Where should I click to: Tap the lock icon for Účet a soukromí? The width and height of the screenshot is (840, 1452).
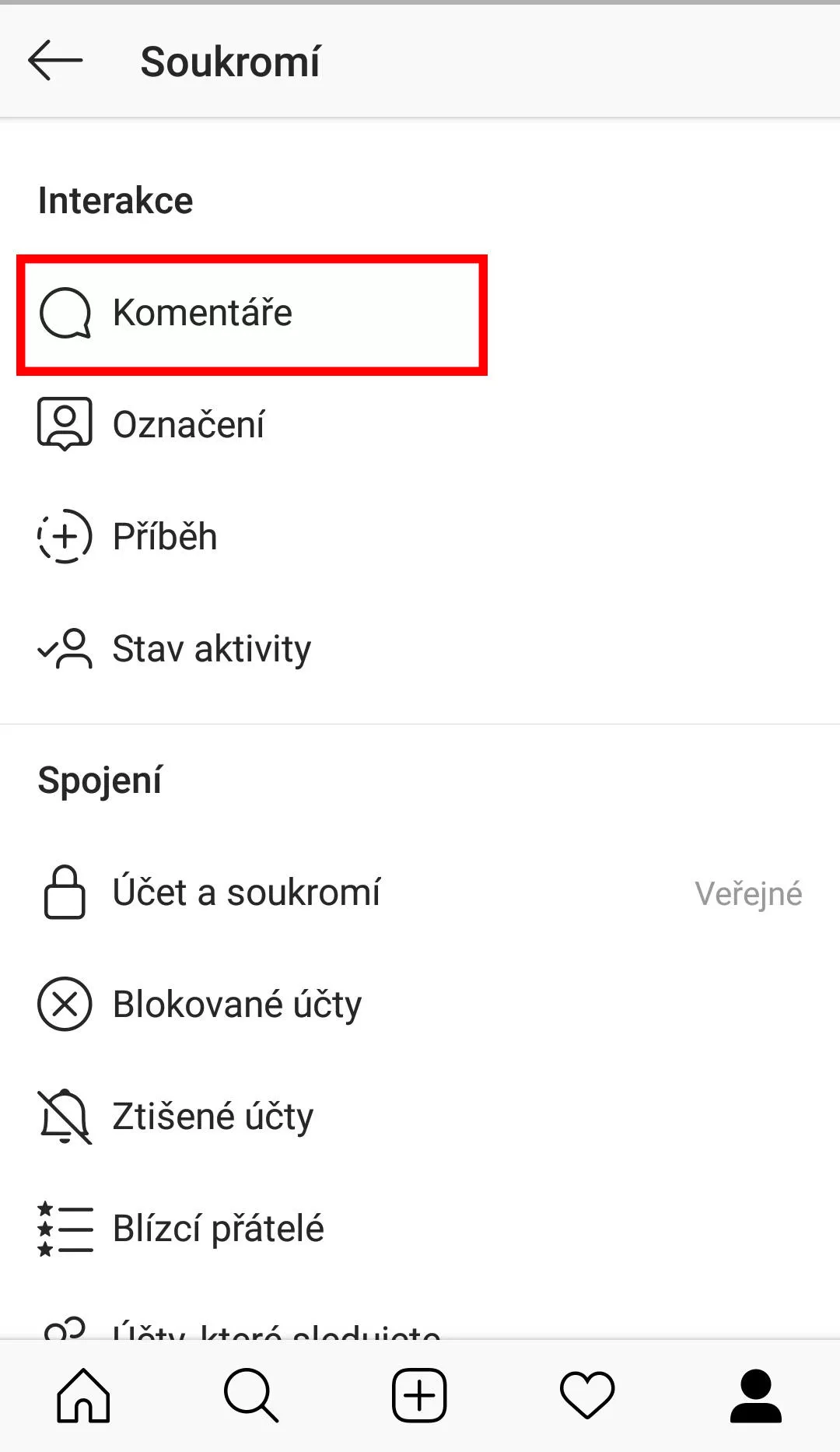point(65,892)
